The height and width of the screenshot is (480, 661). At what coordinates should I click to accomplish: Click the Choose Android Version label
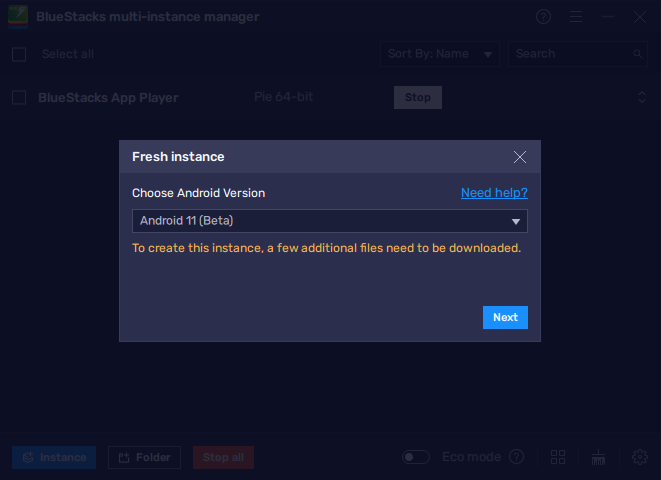pos(199,193)
